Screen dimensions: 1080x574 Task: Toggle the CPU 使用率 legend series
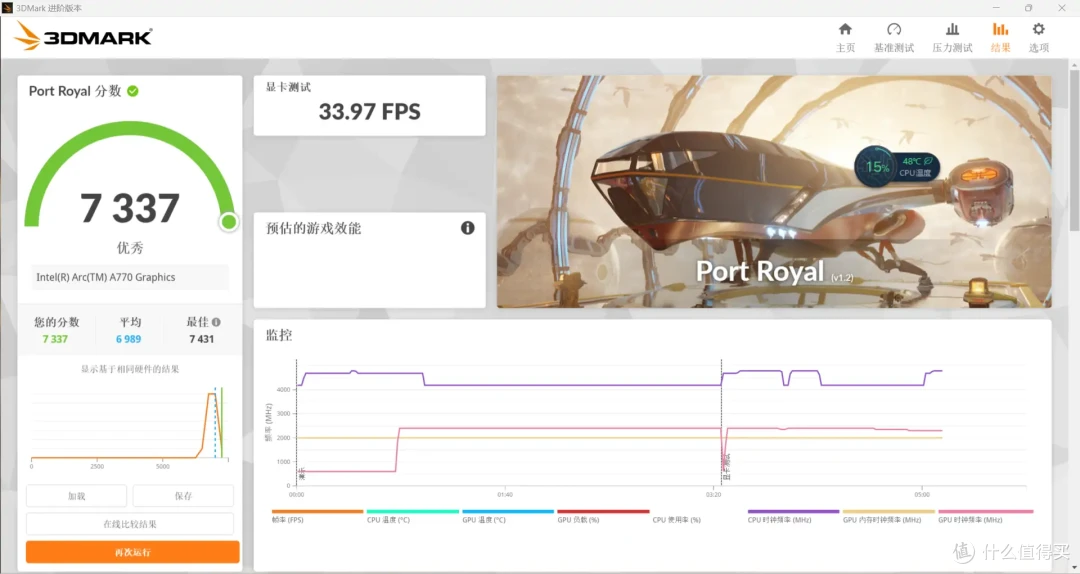(676, 520)
